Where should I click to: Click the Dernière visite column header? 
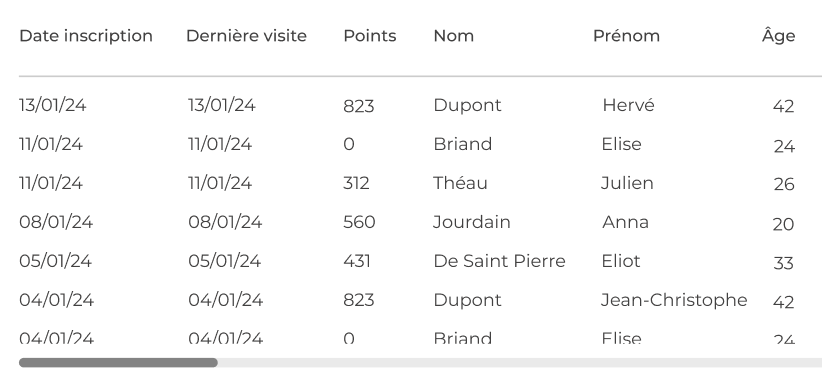pos(246,36)
